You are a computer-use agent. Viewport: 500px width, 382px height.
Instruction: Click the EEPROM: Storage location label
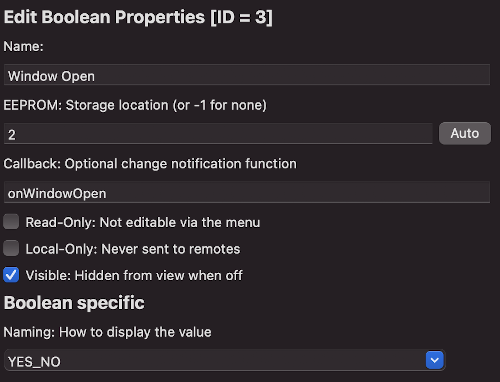pyautogui.click(x=135, y=105)
